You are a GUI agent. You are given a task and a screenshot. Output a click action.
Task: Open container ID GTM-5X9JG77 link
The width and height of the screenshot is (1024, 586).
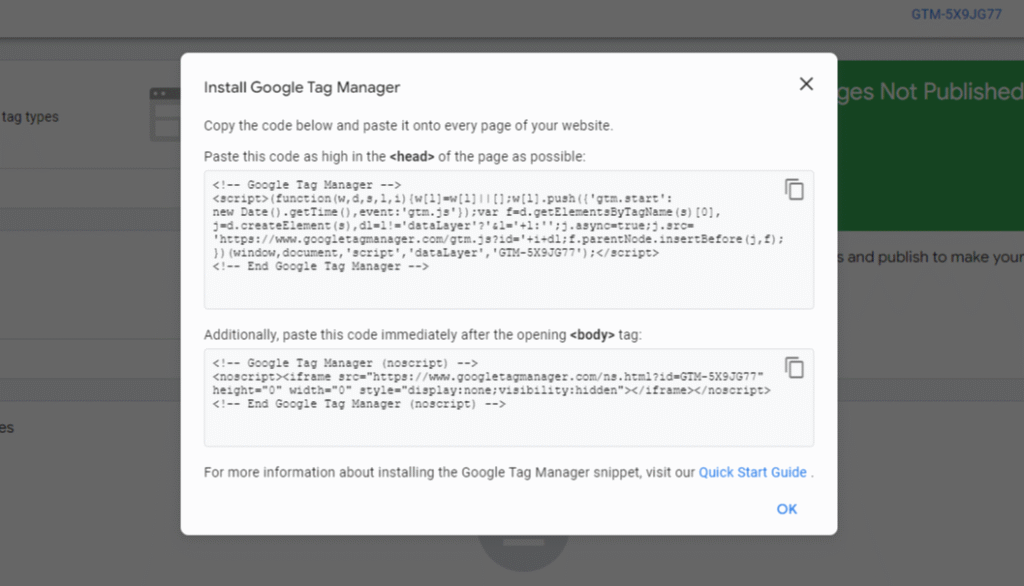(956, 14)
